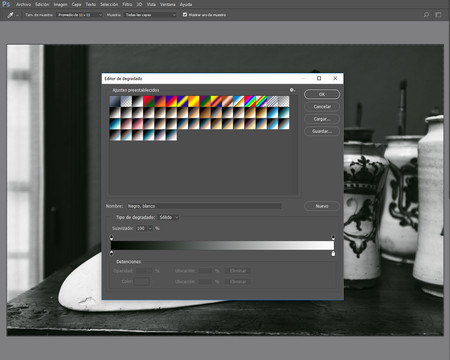Click the Photoshop Ps logo icon

[6, 4]
